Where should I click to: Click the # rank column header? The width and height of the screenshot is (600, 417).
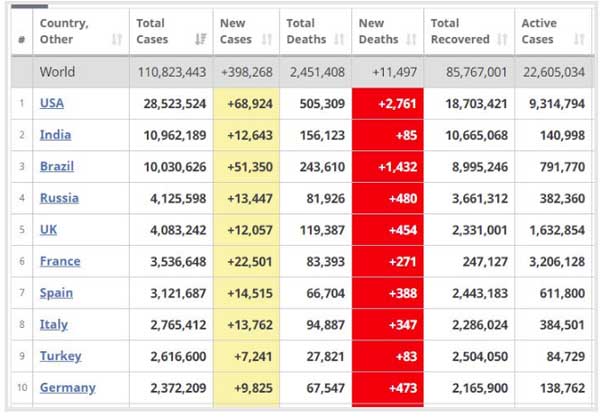click(21, 40)
